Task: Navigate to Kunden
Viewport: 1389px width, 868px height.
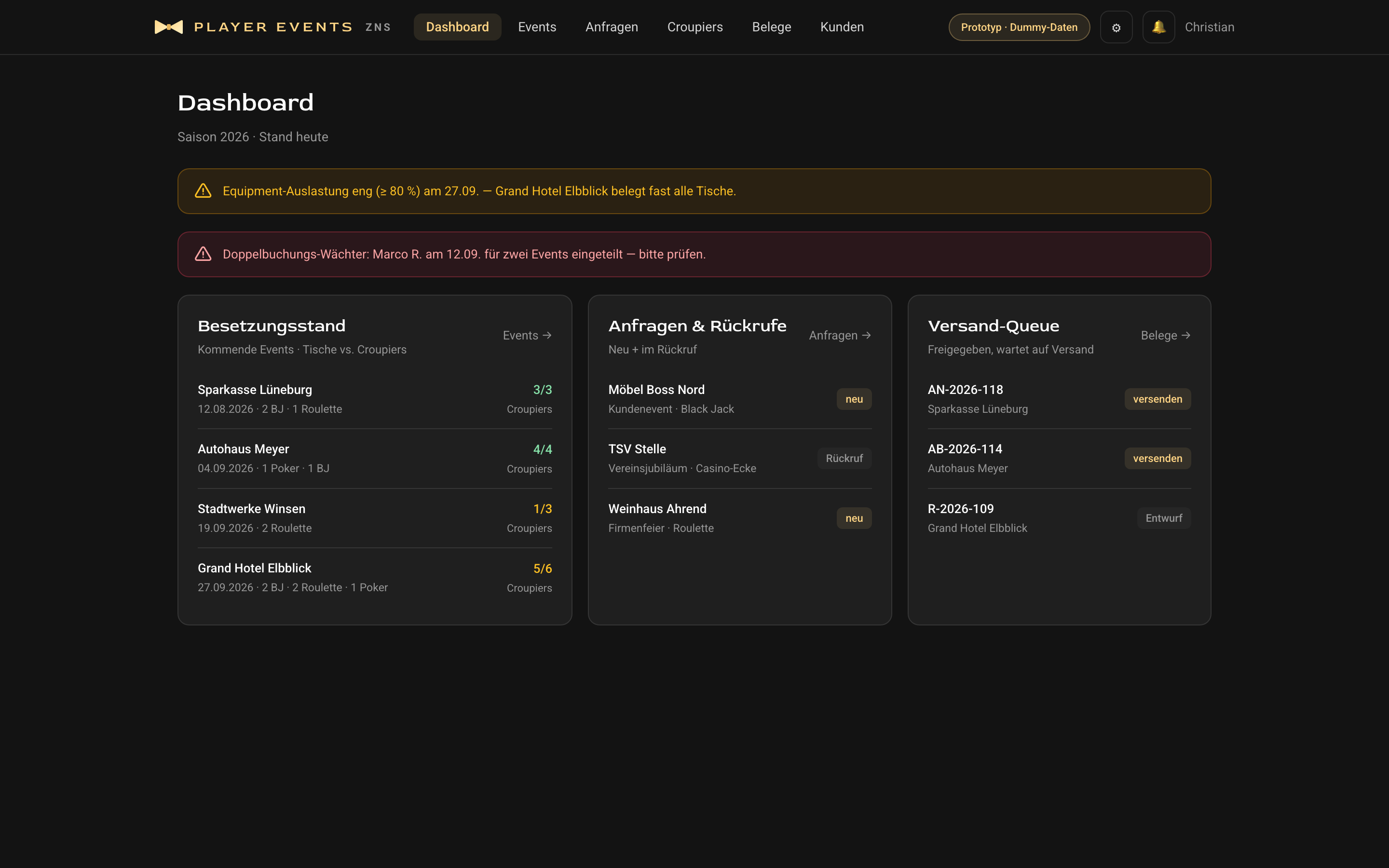Action: click(x=842, y=27)
